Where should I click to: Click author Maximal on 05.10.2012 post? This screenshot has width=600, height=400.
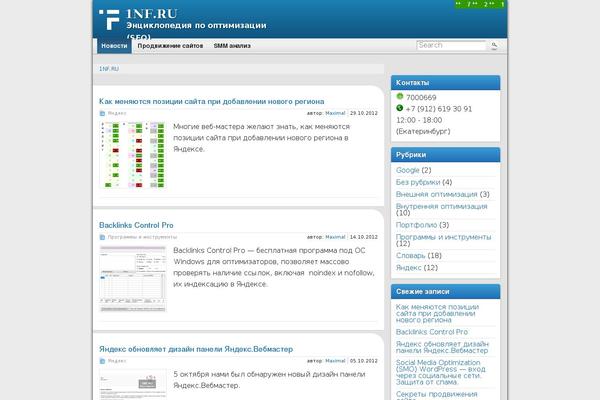[335, 361]
